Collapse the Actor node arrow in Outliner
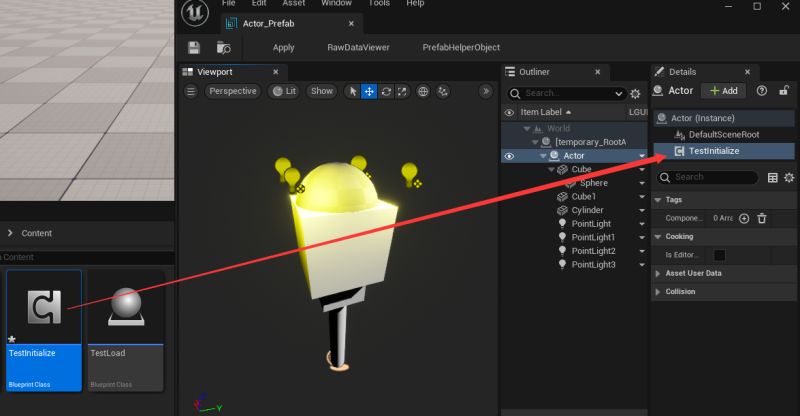Image resolution: width=800 pixels, height=416 pixels. pyautogui.click(x=543, y=156)
